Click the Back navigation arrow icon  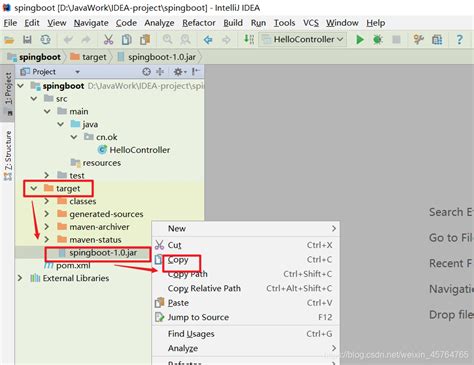(208, 40)
